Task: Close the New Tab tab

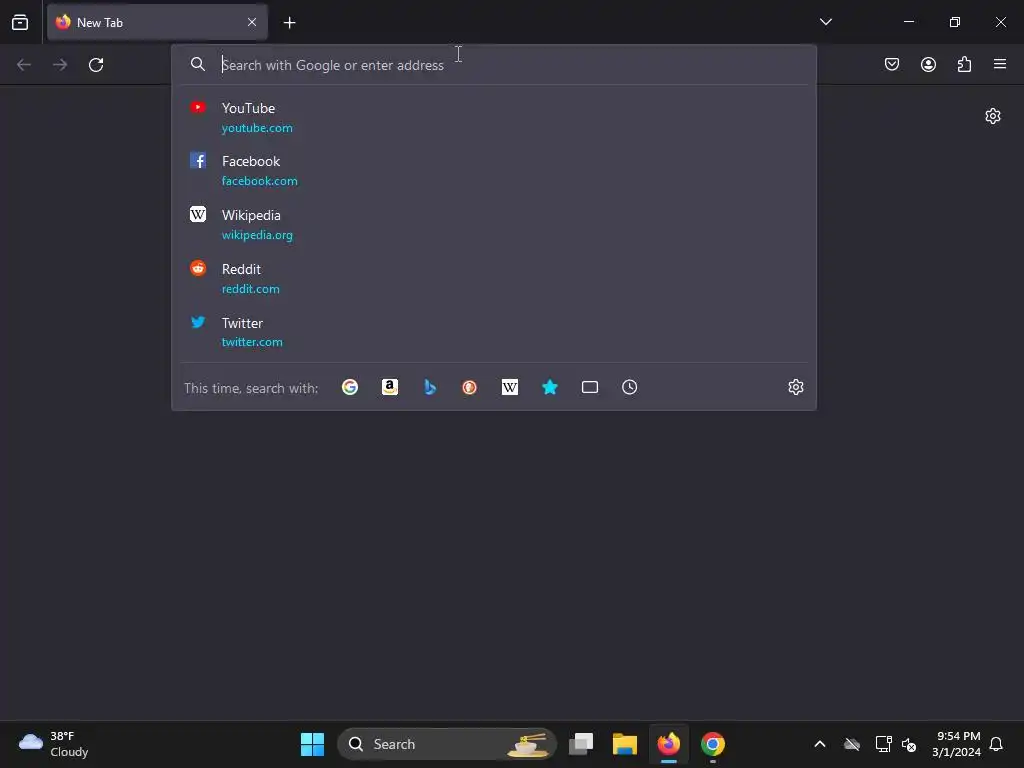Action: point(252,22)
